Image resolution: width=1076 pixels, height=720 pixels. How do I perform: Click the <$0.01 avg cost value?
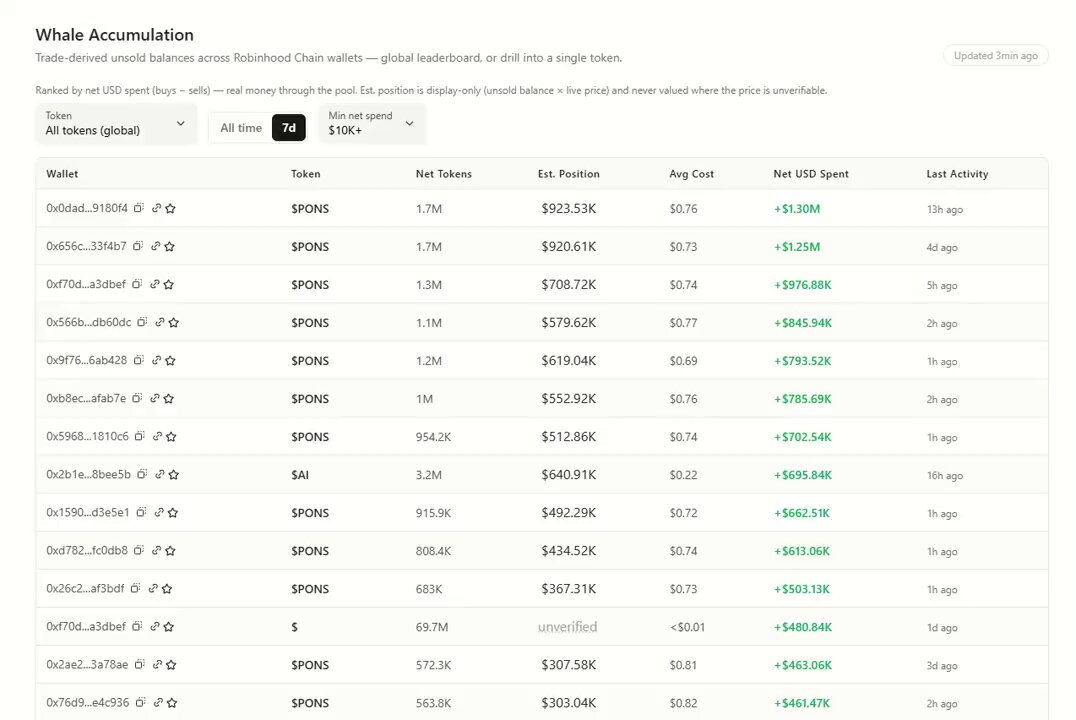point(687,627)
